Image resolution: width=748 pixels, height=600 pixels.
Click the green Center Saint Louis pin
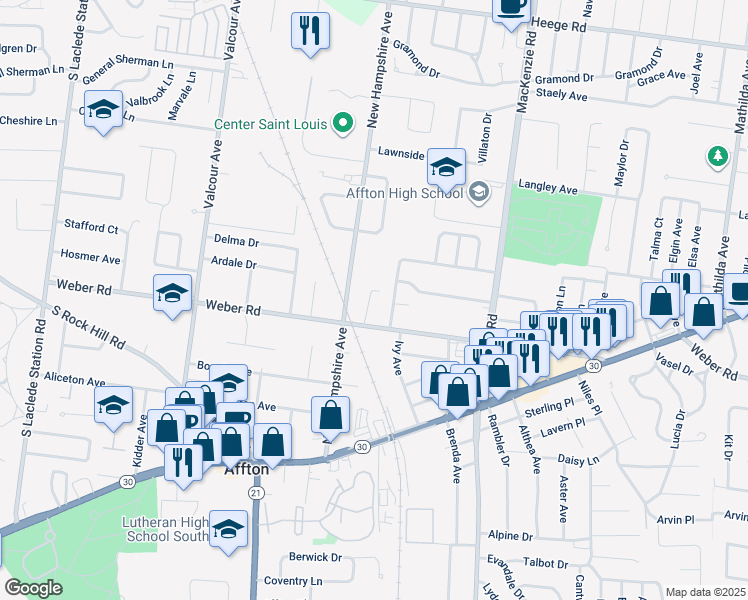click(x=343, y=124)
